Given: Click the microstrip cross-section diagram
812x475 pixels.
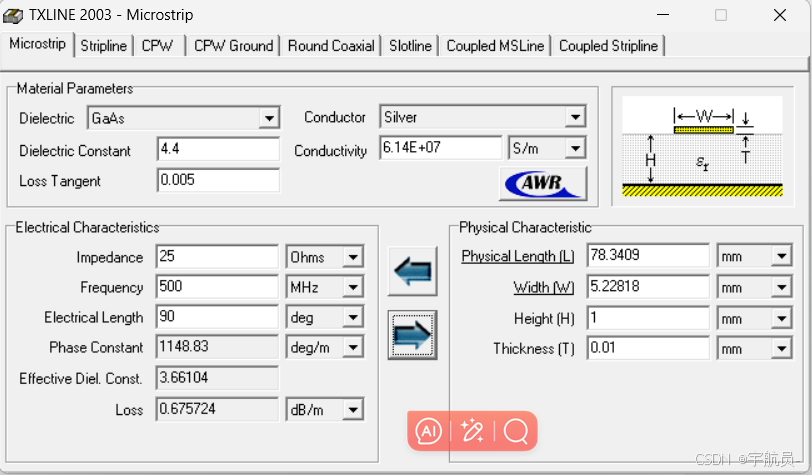Looking at the screenshot, I should coord(702,147).
